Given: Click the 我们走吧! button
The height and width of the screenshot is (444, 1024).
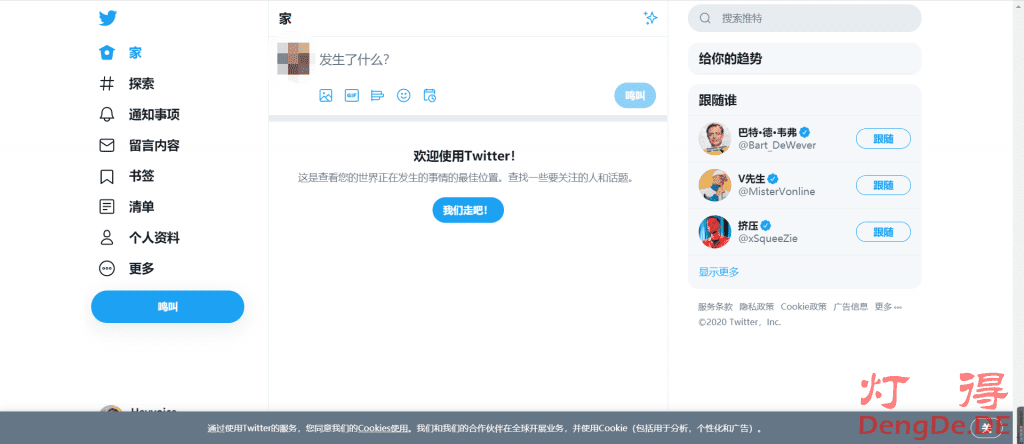Looking at the screenshot, I should tap(468, 210).
